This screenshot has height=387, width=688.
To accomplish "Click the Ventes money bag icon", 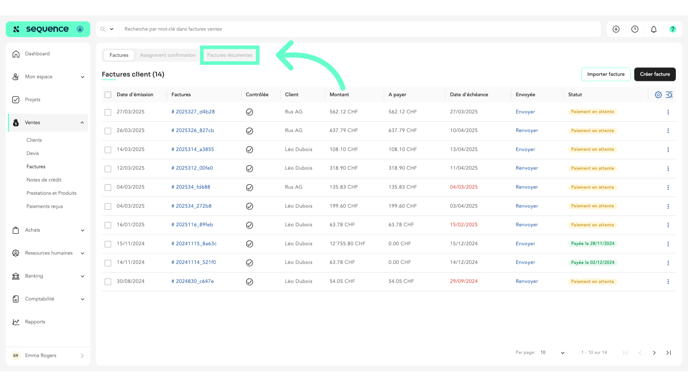I will pyautogui.click(x=16, y=123).
